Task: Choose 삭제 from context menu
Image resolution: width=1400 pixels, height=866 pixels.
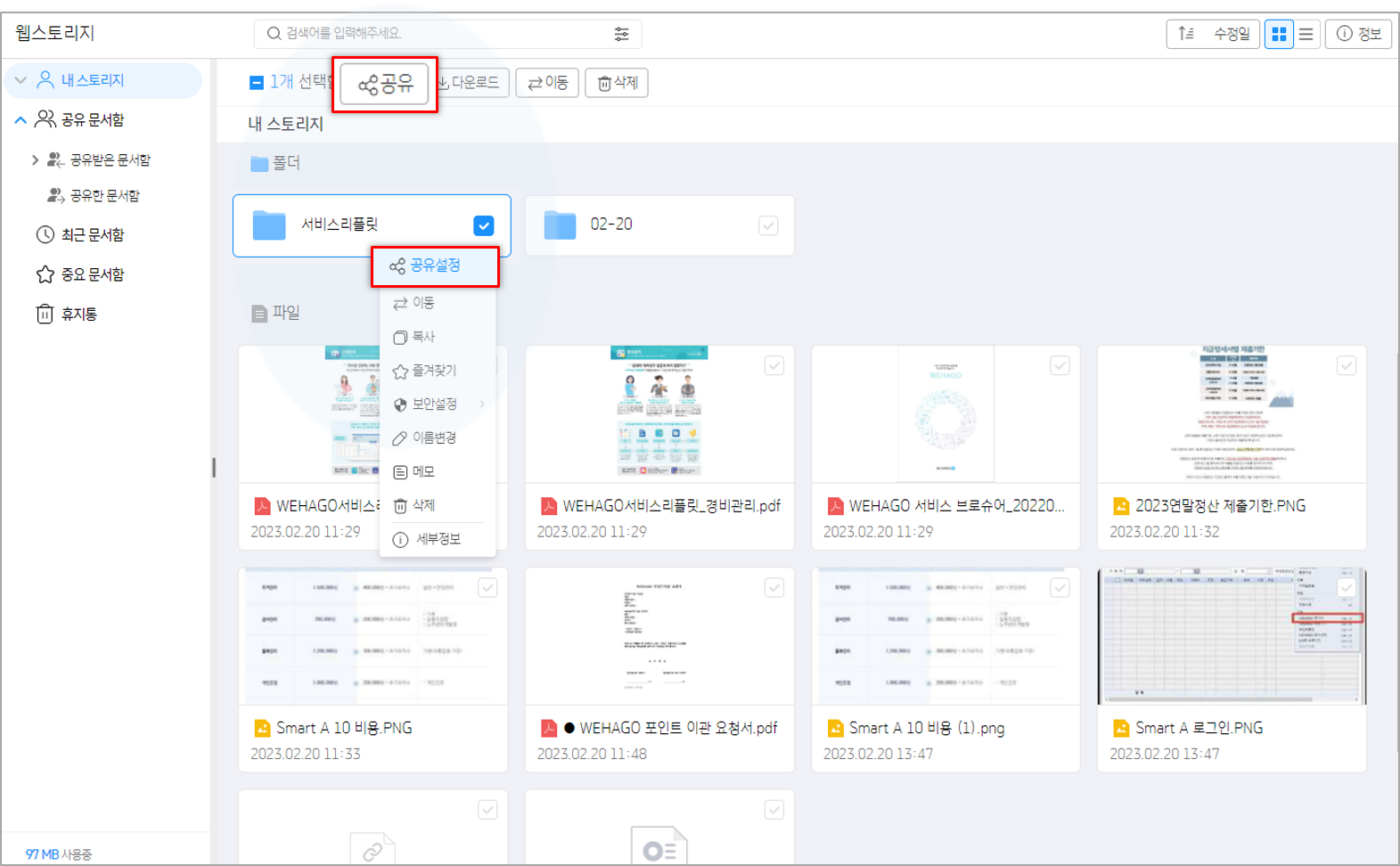Action: (438, 506)
